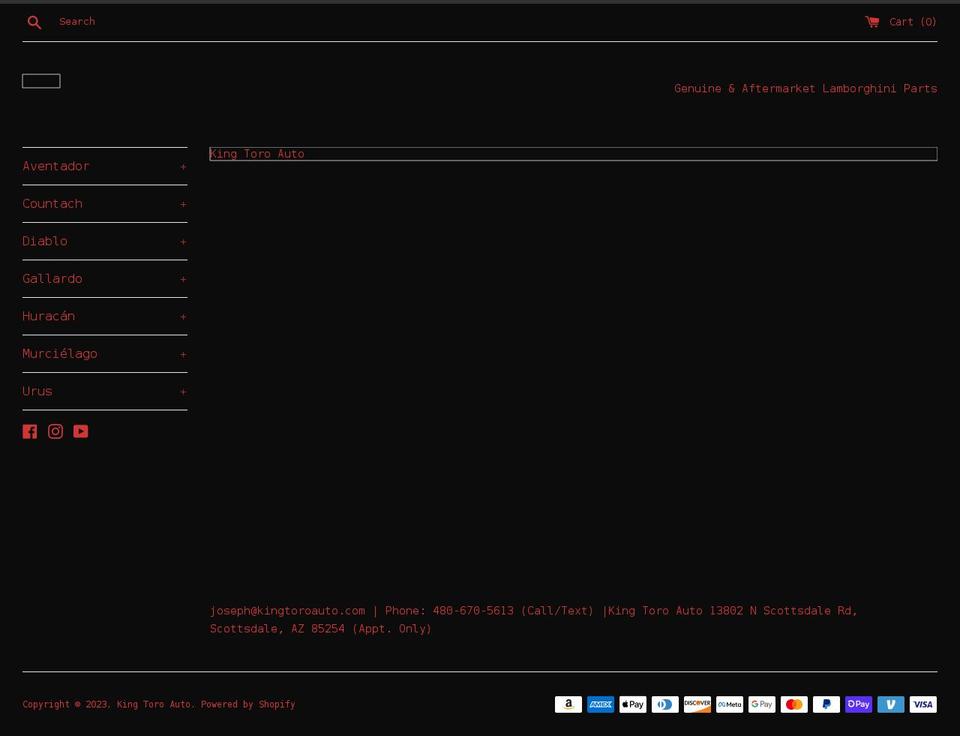Screen dimensions: 960x736
Task: Open Powered by Shopify link
Action: click(248, 704)
